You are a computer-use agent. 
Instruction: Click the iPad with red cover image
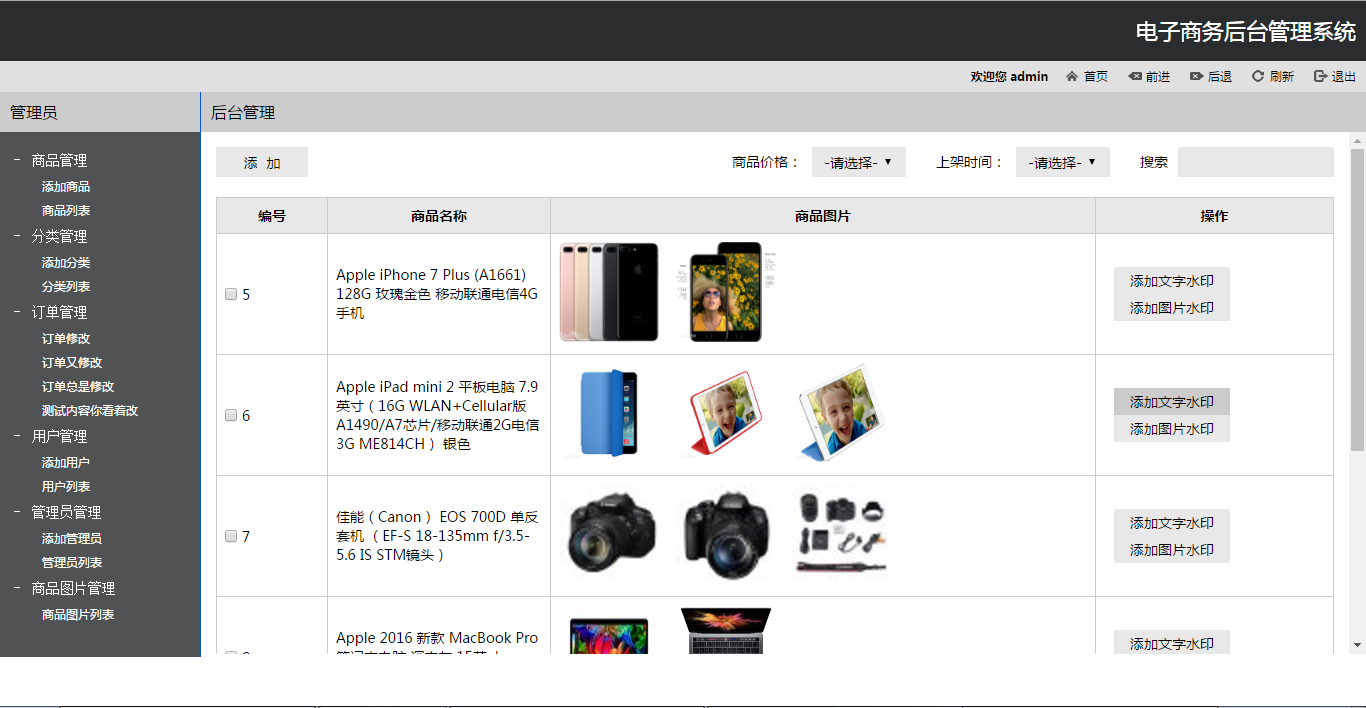click(x=726, y=413)
